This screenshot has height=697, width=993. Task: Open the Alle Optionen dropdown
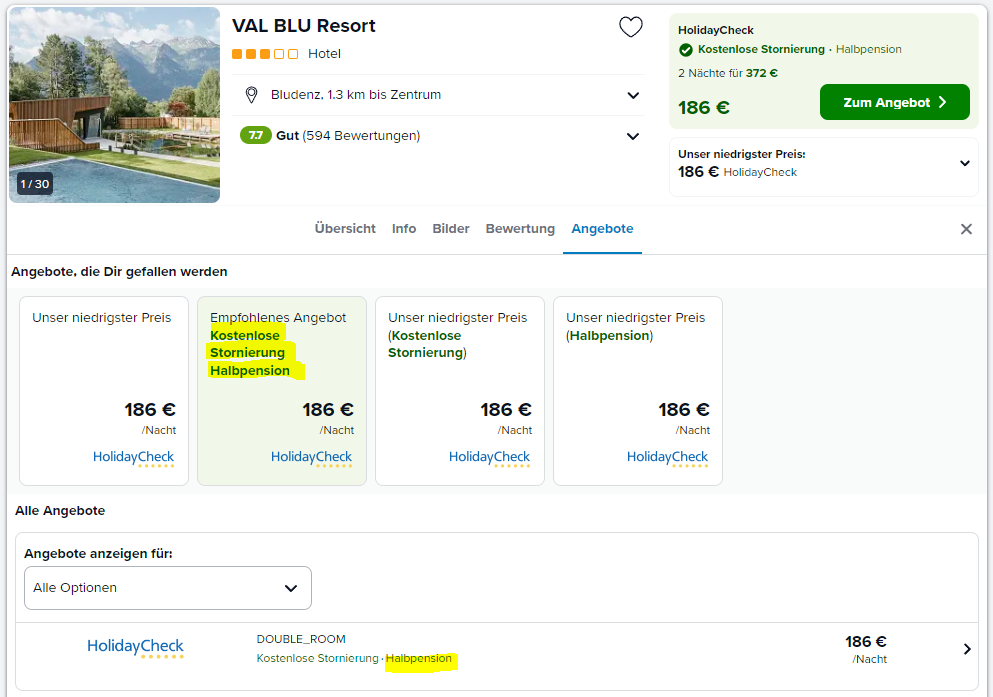click(168, 588)
